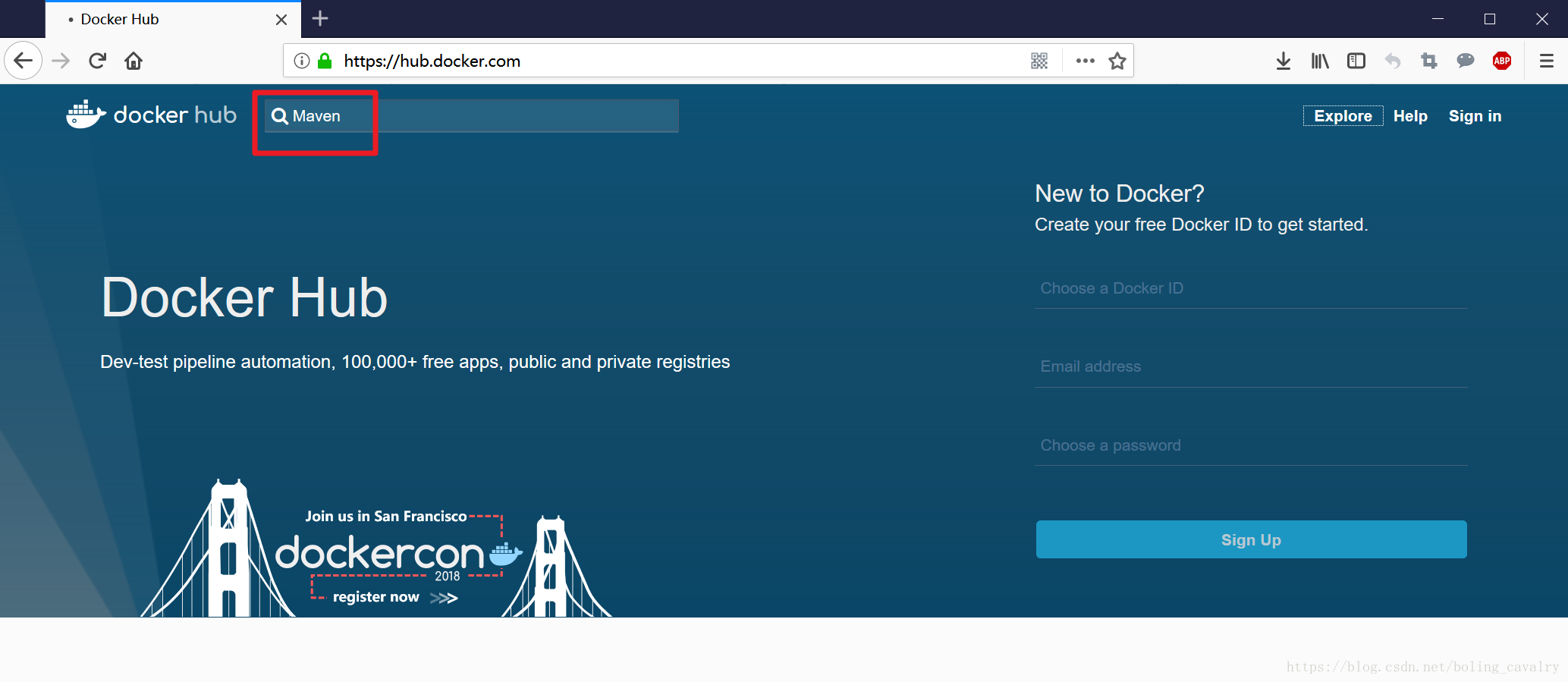
Task: Click the Email address field
Action: 1251,366
